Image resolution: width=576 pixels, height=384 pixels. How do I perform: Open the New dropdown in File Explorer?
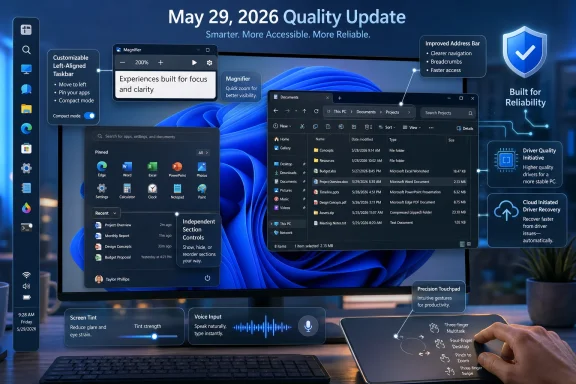pyautogui.click(x=282, y=126)
